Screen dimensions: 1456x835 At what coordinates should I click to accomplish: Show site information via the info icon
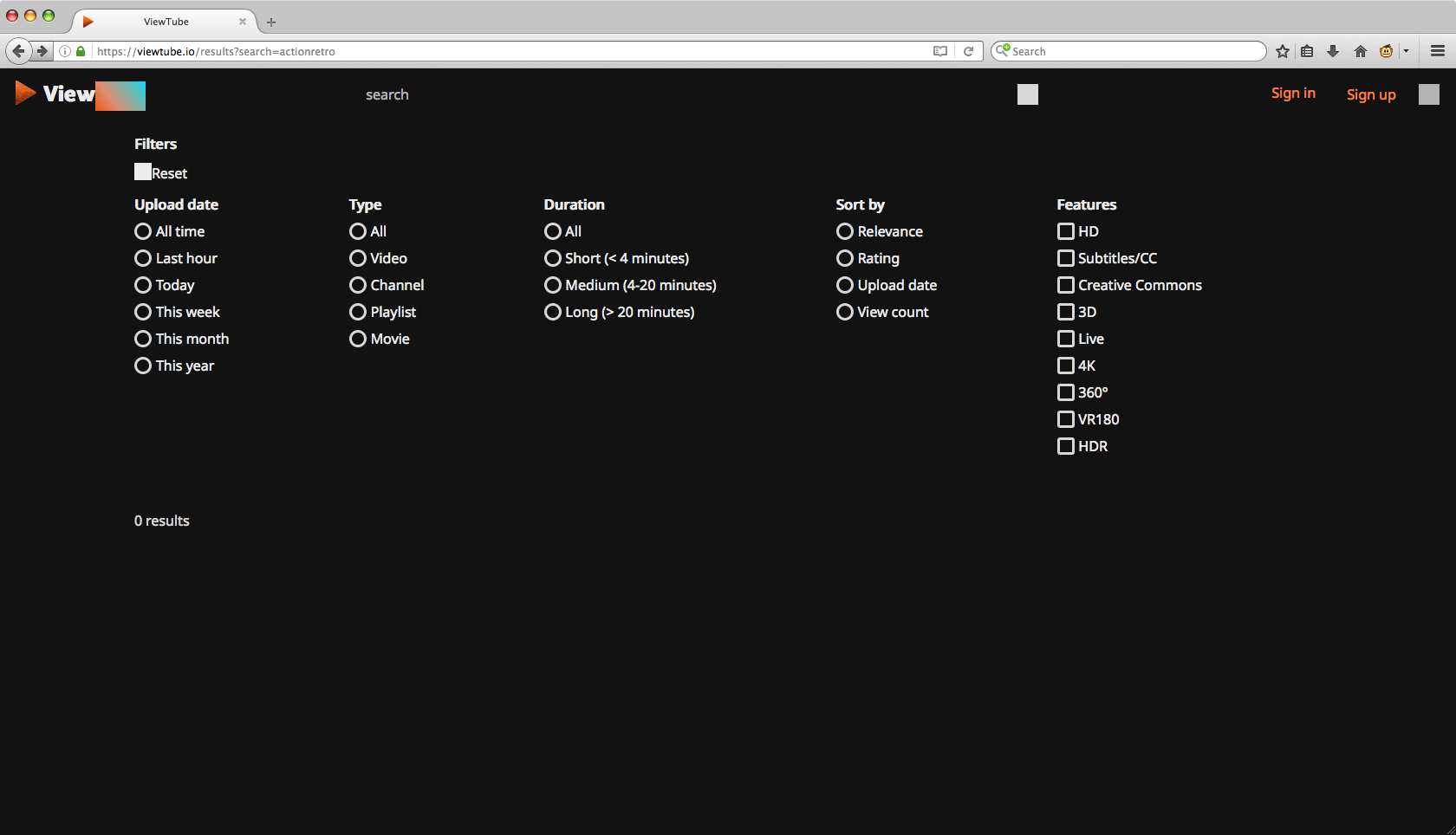pyautogui.click(x=65, y=51)
